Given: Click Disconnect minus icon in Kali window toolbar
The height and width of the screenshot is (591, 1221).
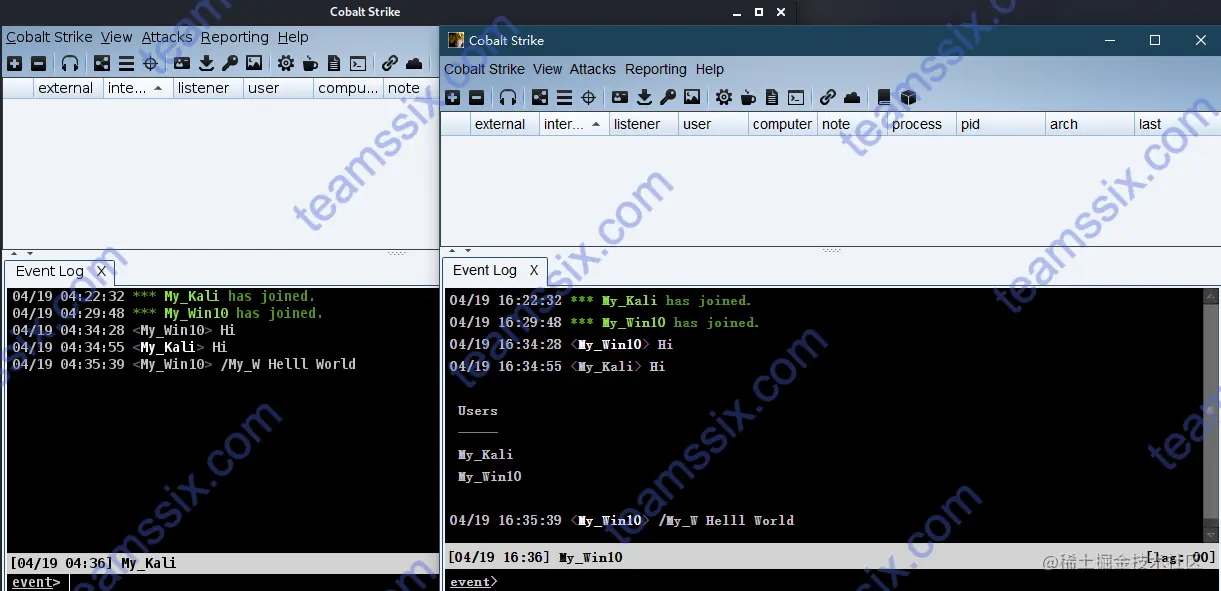Looking at the screenshot, I should 39,63.
